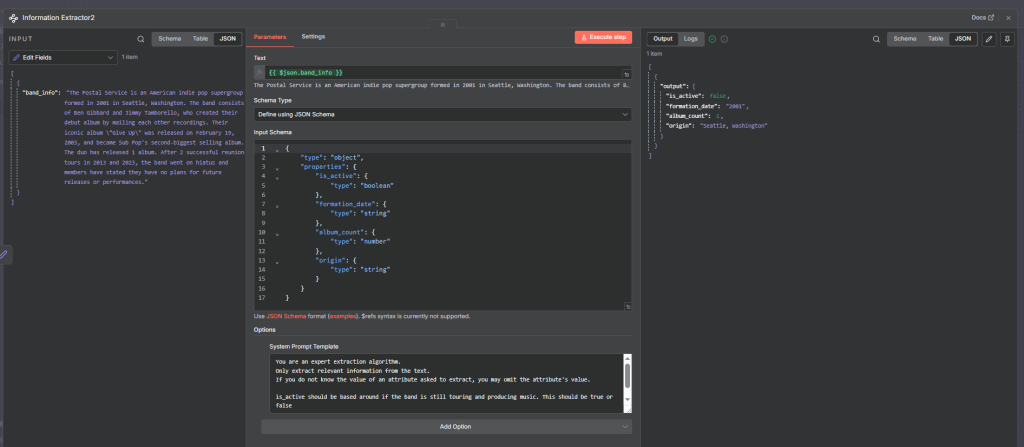Image resolution: width=1024 pixels, height=447 pixels.
Task: Switch the Input view to Schema
Action: pyautogui.click(x=169, y=38)
